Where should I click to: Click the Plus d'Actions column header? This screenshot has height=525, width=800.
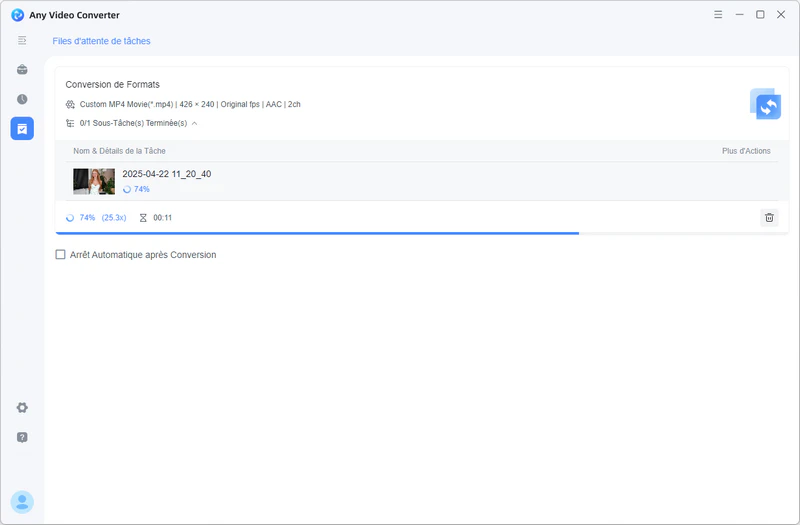pyautogui.click(x=746, y=151)
